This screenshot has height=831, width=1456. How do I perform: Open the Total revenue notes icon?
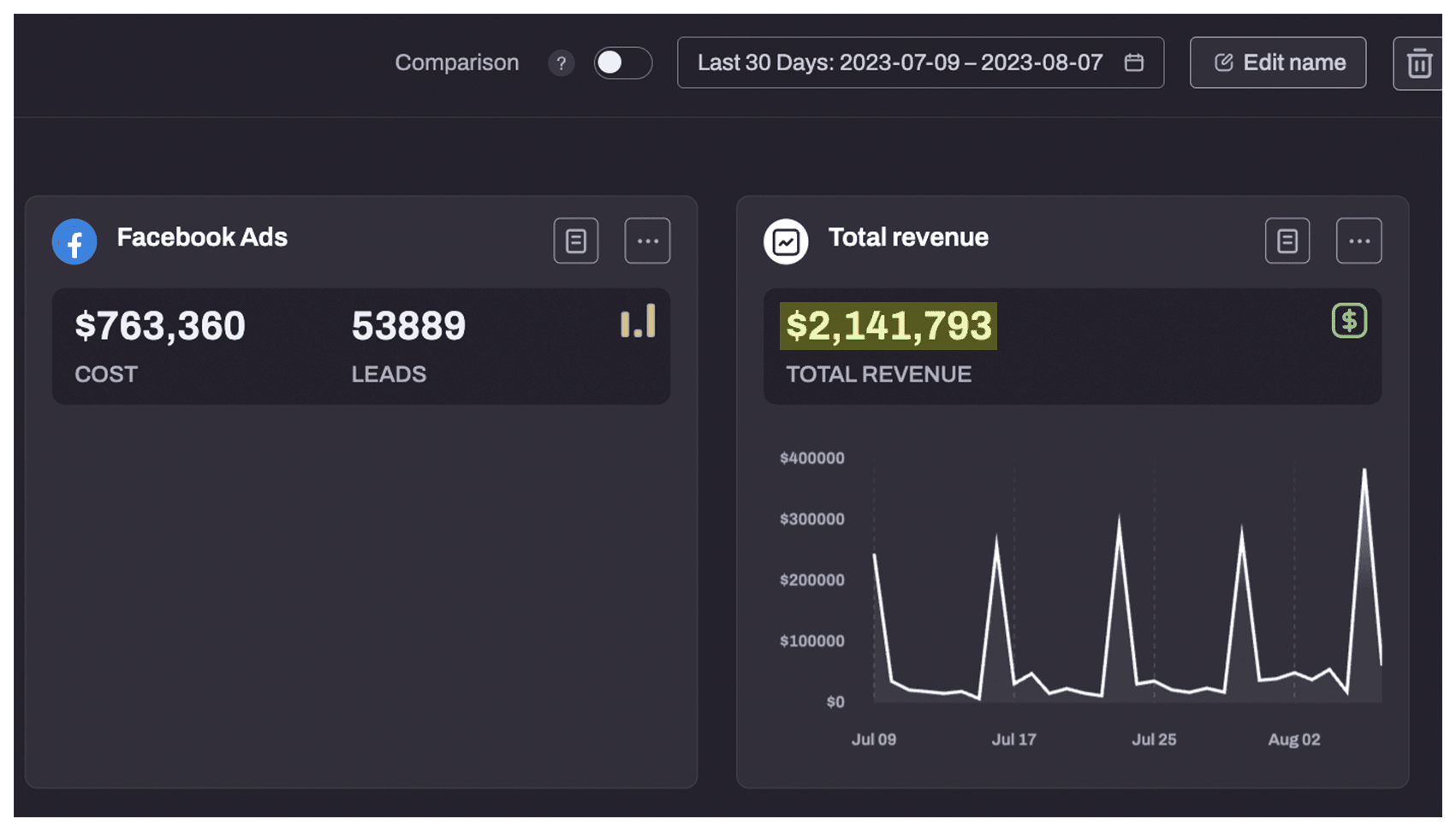(1287, 241)
